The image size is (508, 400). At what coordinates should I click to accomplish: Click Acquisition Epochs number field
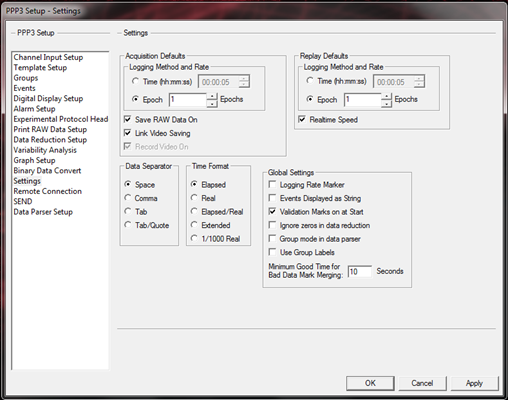click(188, 100)
